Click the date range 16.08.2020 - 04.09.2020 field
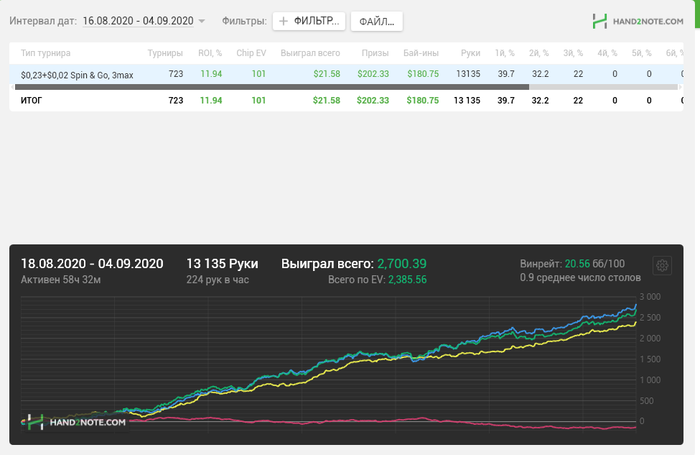 [138, 21]
